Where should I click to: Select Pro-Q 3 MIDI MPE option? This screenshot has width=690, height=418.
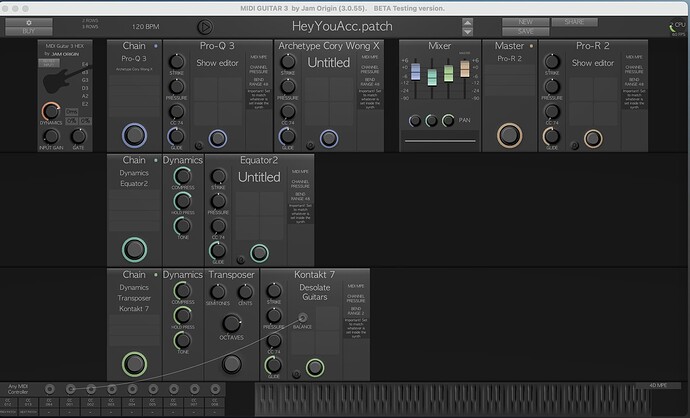click(x=259, y=57)
